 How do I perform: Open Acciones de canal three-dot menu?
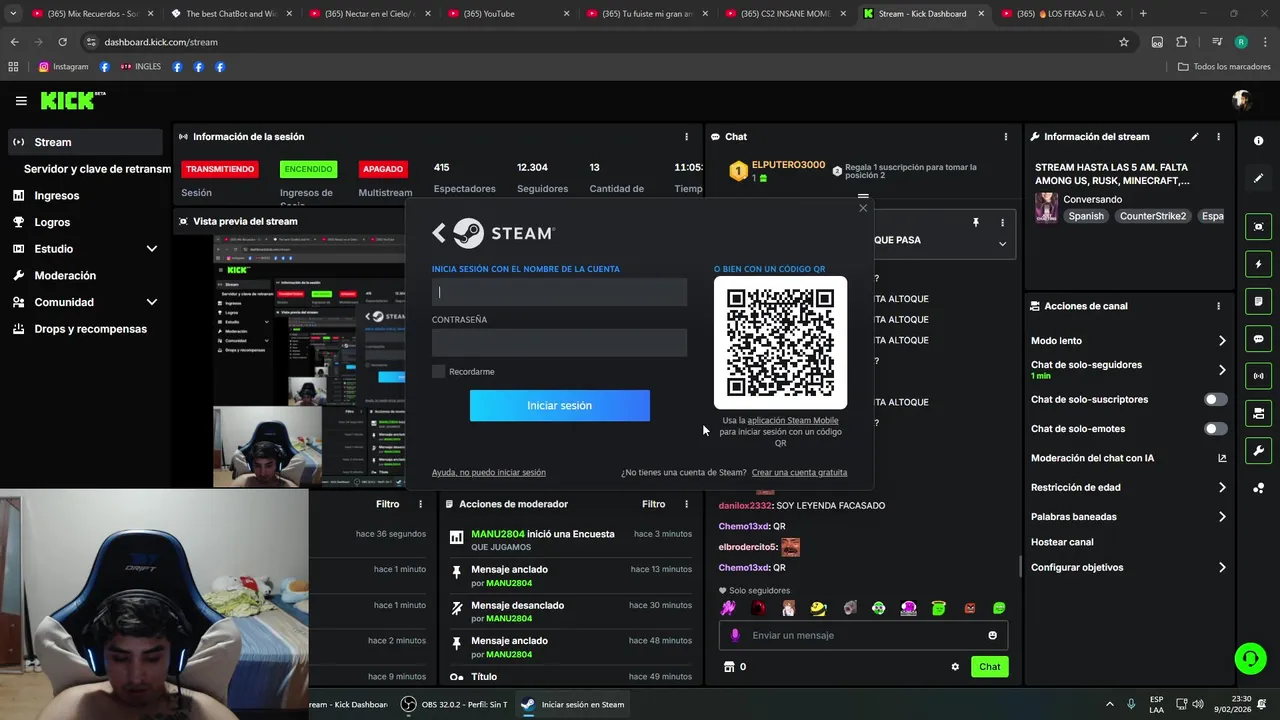1218,306
